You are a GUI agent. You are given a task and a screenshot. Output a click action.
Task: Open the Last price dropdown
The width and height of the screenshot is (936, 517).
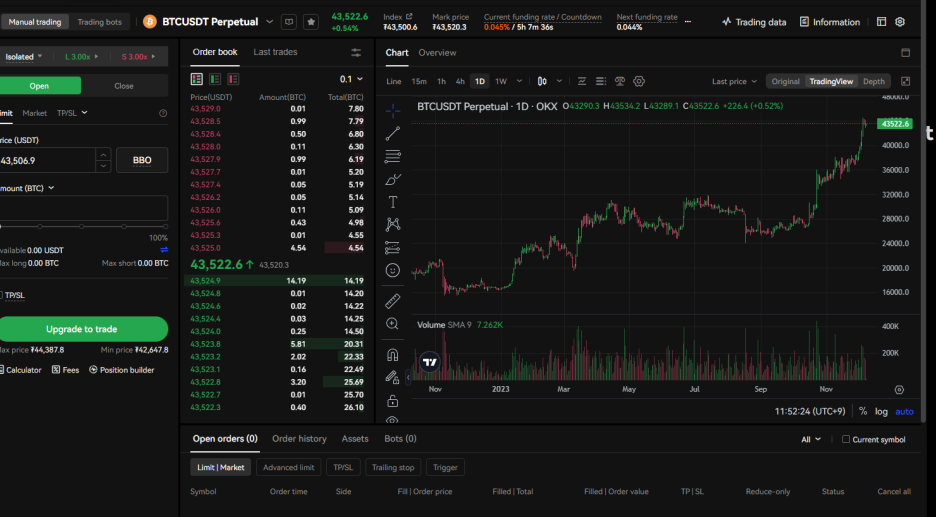(x=734, y=81)
